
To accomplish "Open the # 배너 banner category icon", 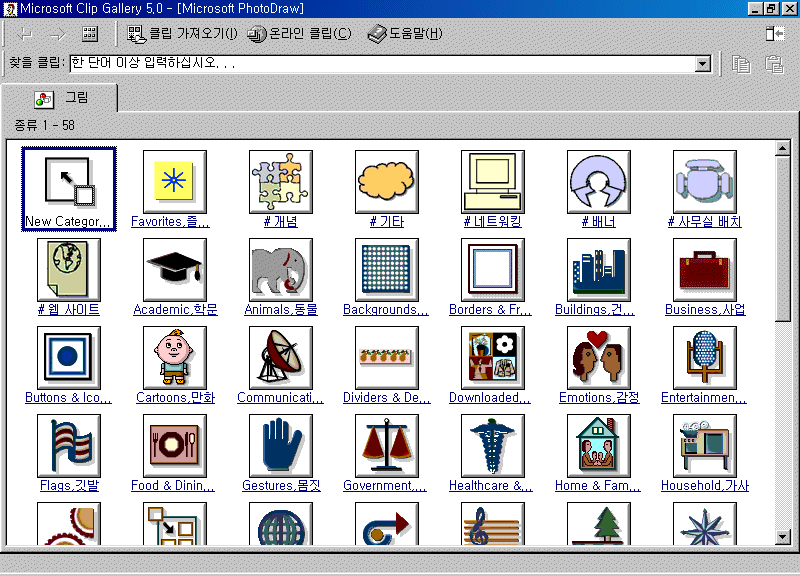I will (x=599, y=182).
